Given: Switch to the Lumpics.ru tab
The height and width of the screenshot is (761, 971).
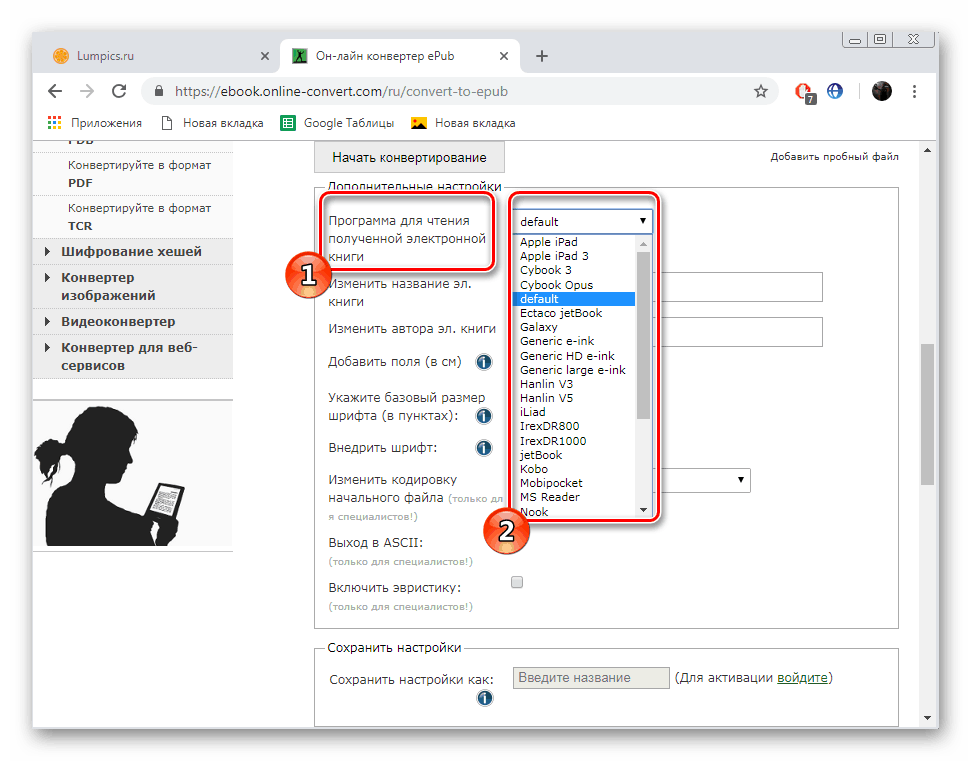Looking at the screenshot, I should (x=161, y=56).
